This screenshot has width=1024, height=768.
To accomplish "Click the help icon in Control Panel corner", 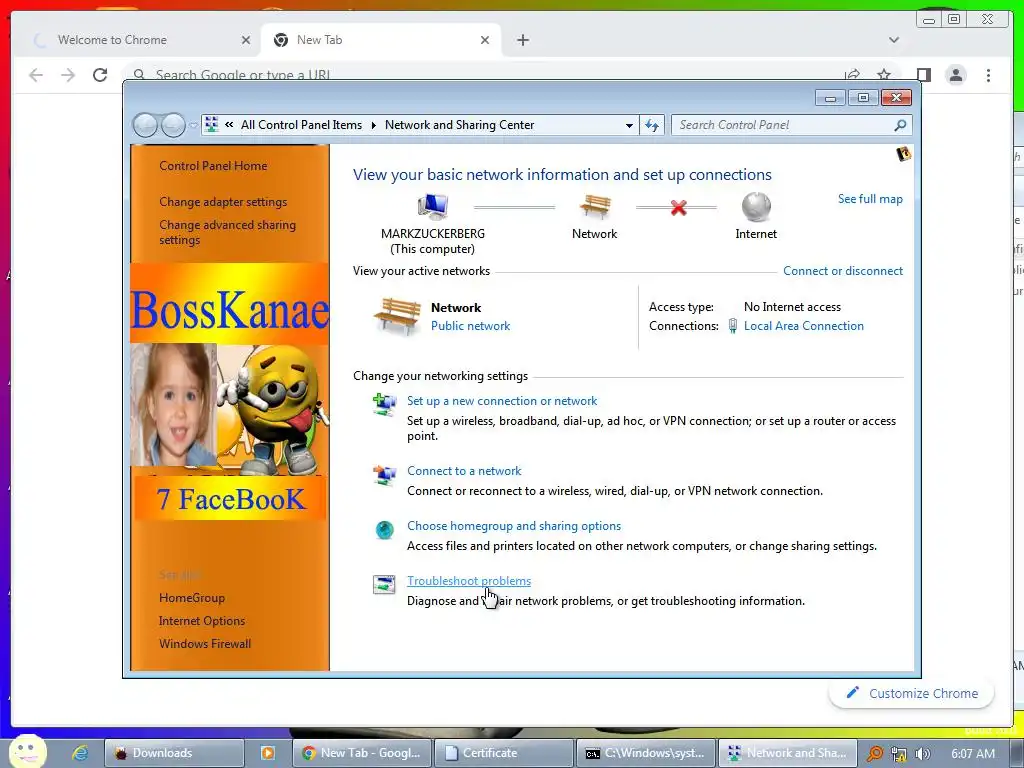I will pyautogui.click(x=904, y=154).
